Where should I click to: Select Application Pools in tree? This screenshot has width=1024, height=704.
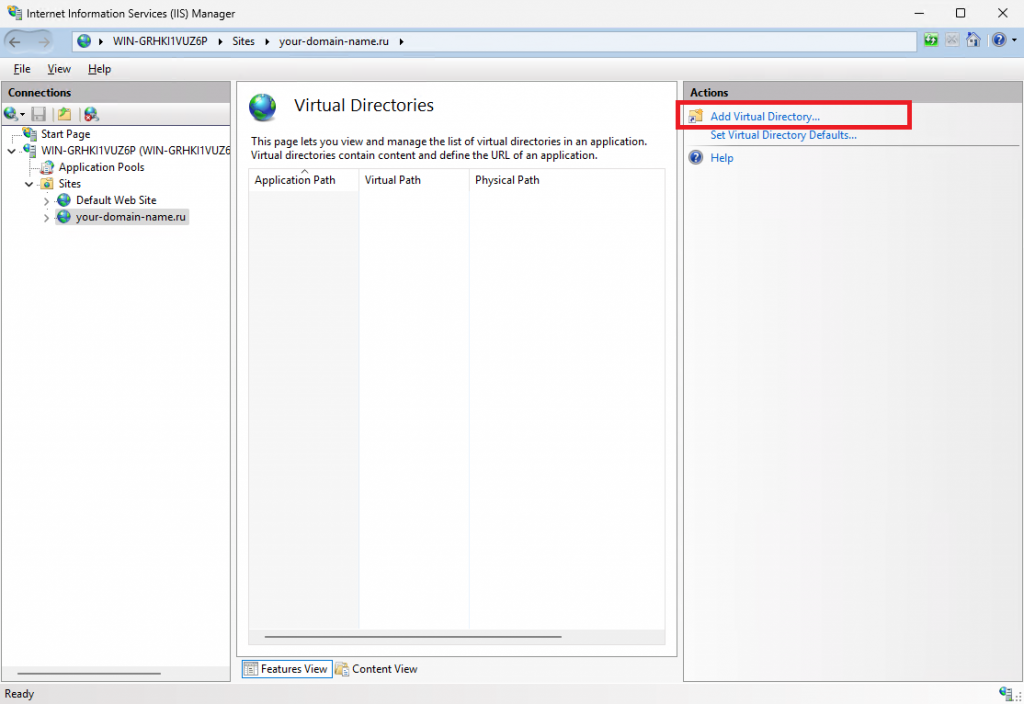point(101,167)
